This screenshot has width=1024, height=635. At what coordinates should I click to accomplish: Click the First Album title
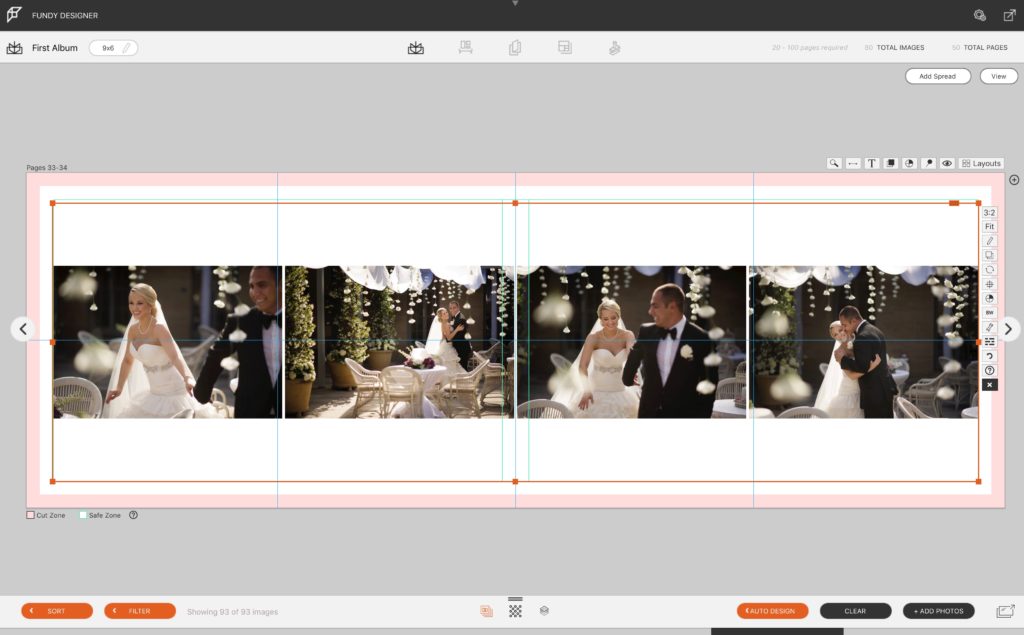coord(55,48)
